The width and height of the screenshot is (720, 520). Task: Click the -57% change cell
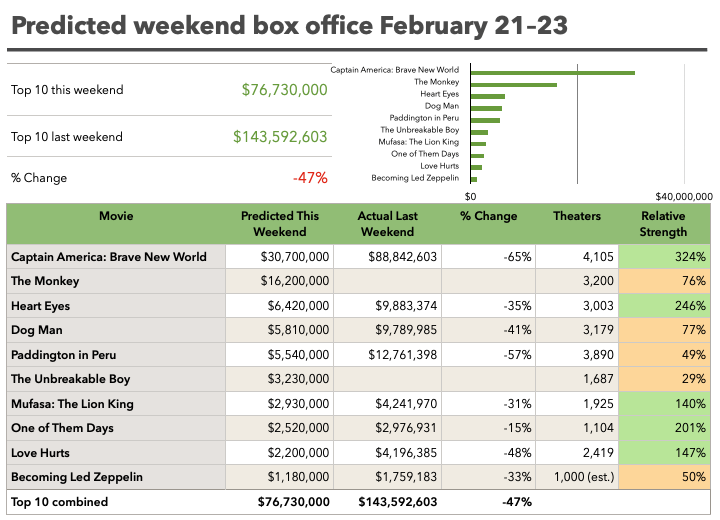pyautogui.click(x=489, y=355)
